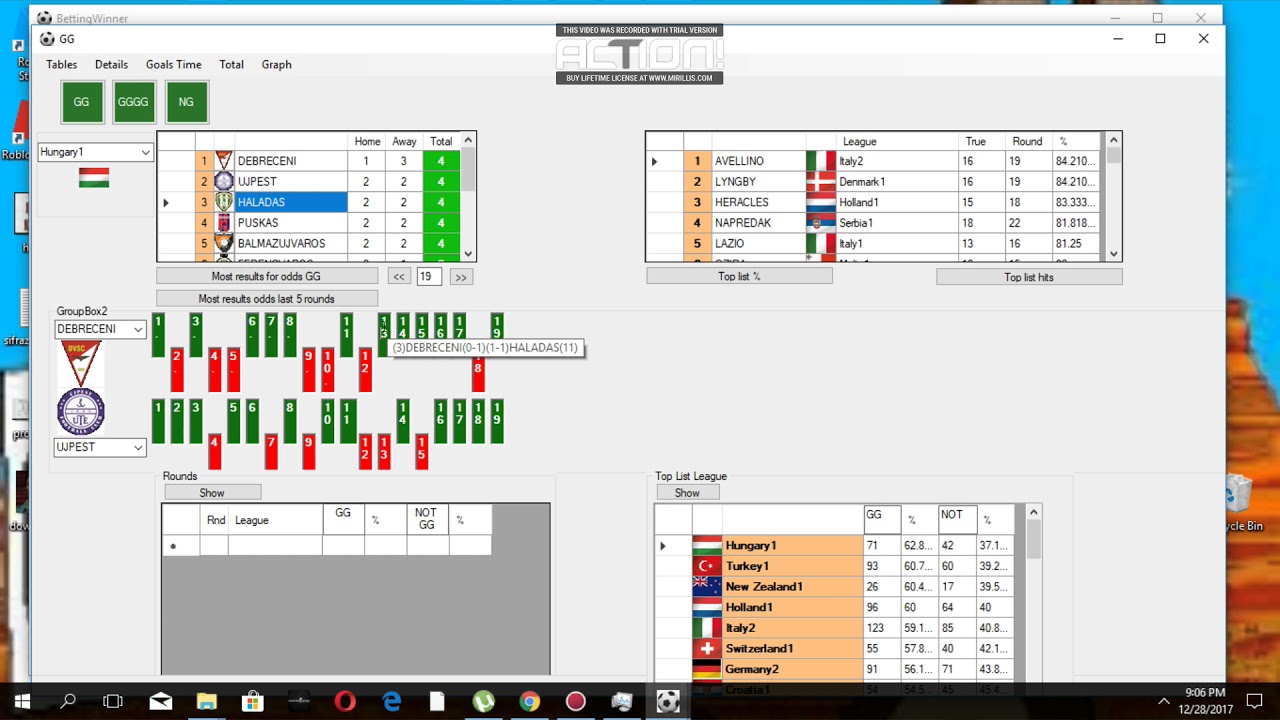Open Task View from the taskbar
This screenshot has width=1280, height=720.
[113, 702]
